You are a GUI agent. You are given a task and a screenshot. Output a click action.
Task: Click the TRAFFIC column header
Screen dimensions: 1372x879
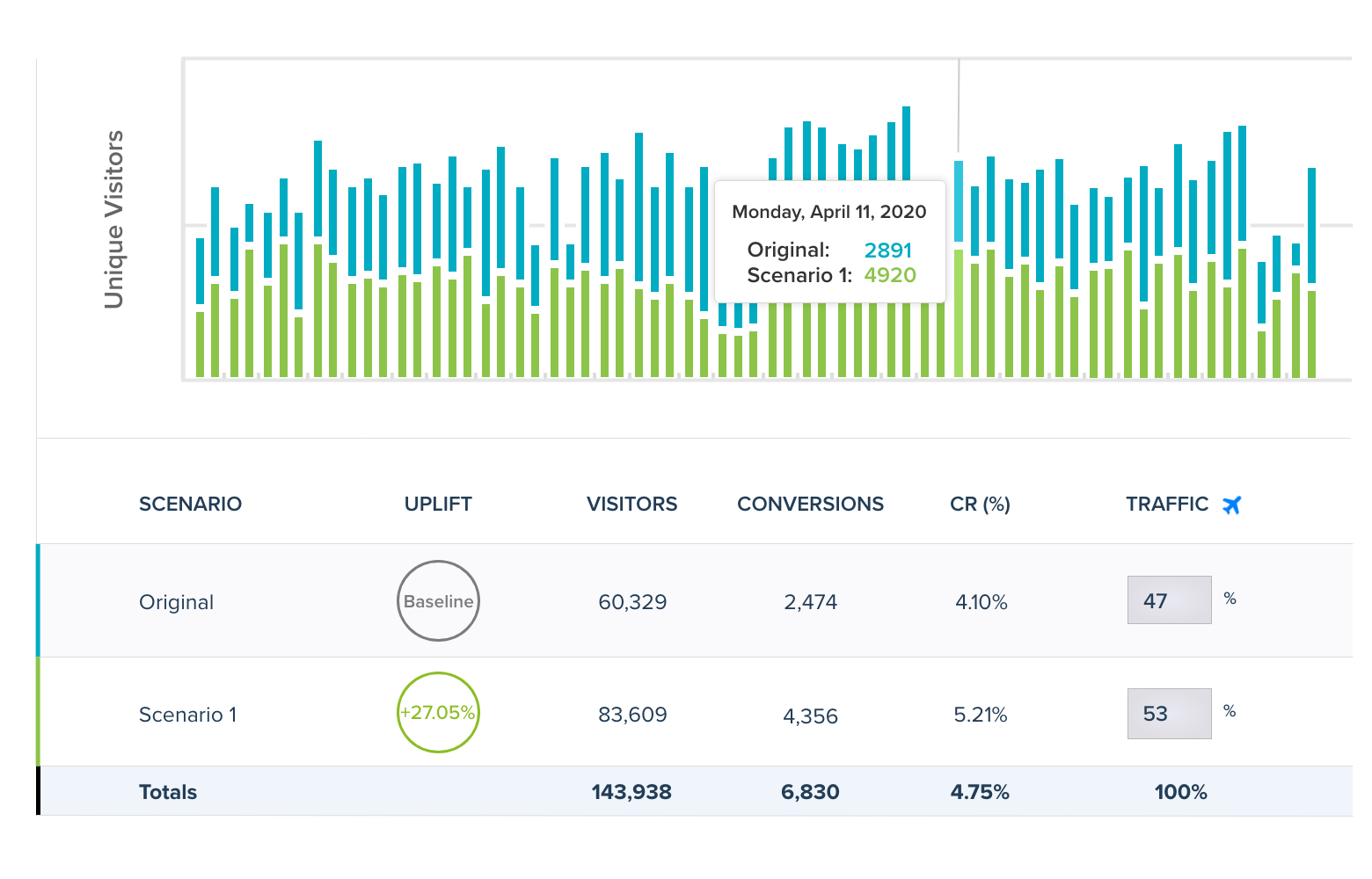(x=1167, y=504)
